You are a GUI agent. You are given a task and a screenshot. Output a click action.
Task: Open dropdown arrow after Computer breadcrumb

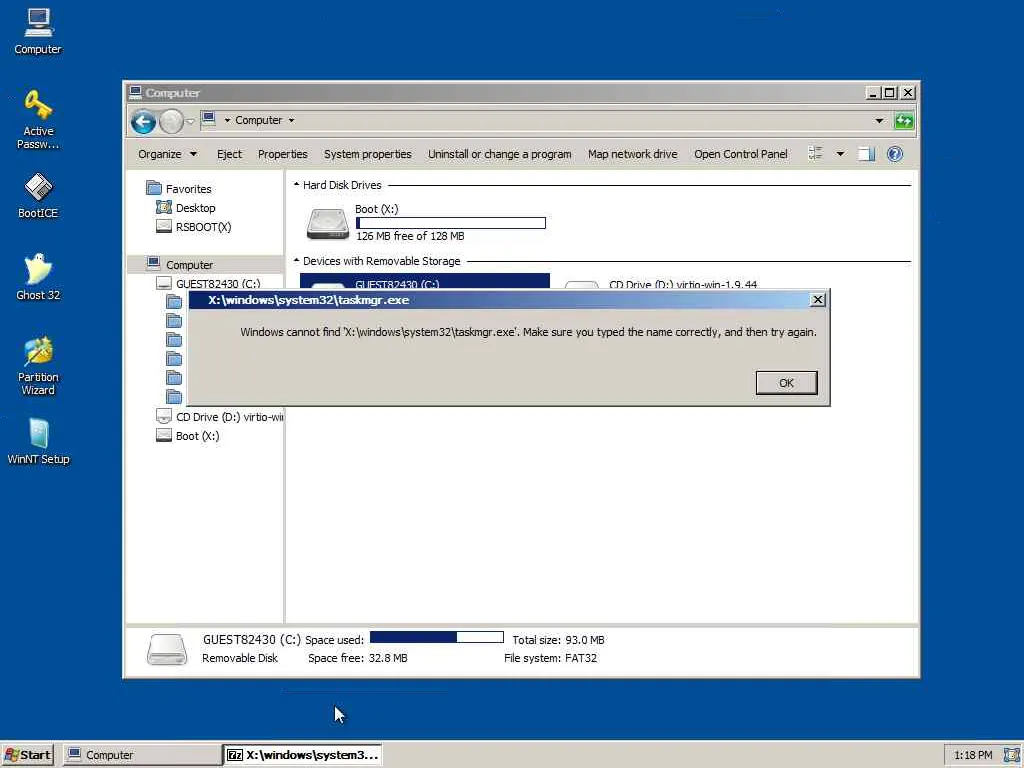click(x=291, y=121)
